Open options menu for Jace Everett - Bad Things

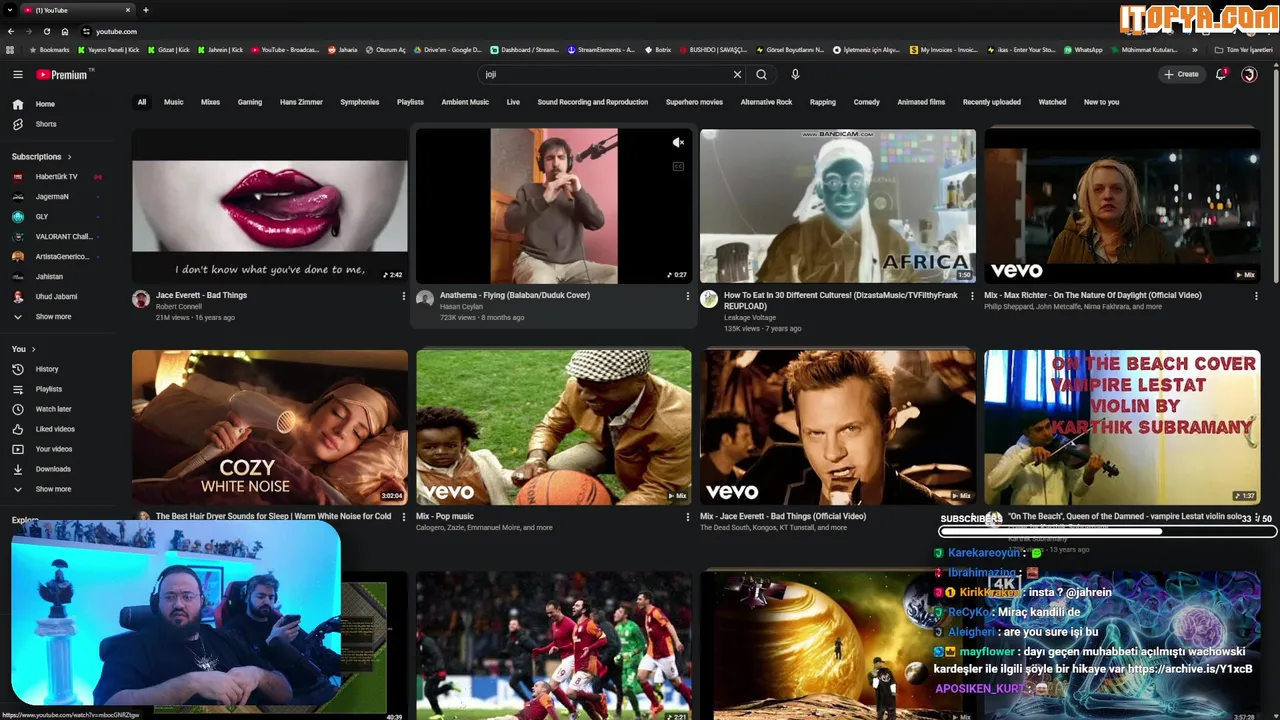point(403,296)
